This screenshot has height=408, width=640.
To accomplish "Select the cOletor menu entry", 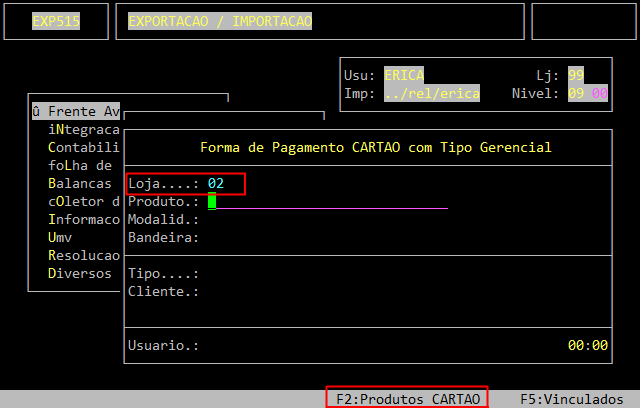I will (84, 201).
